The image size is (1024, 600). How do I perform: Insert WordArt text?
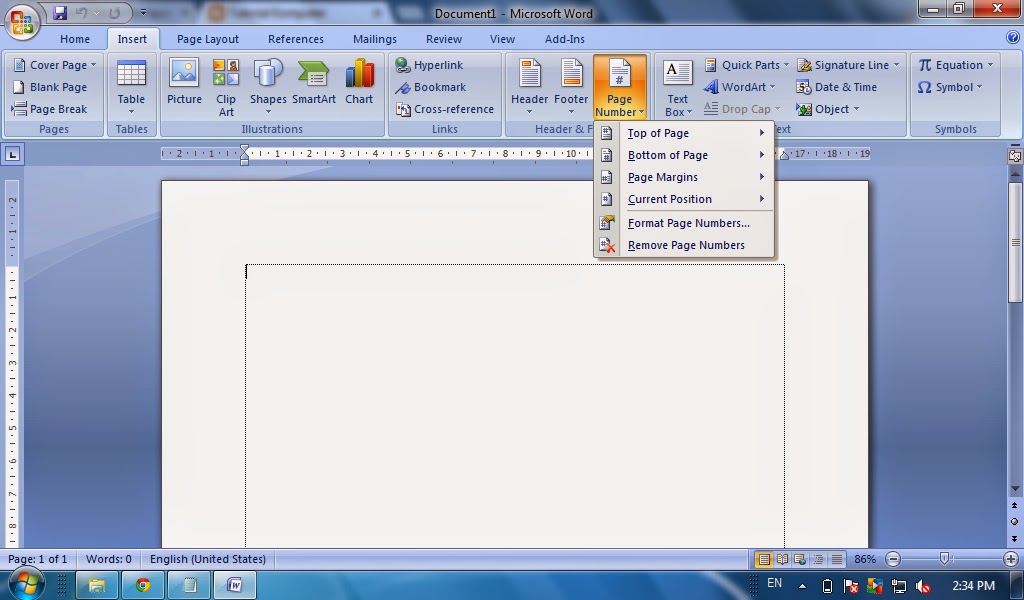coord(739,87)
